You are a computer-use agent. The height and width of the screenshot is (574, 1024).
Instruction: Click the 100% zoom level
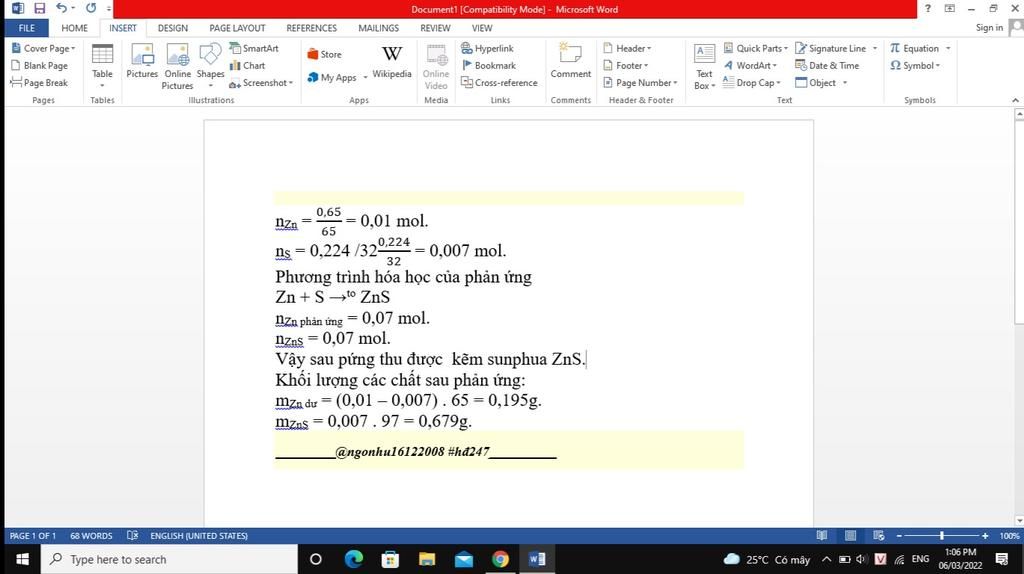click(1009, 535)
